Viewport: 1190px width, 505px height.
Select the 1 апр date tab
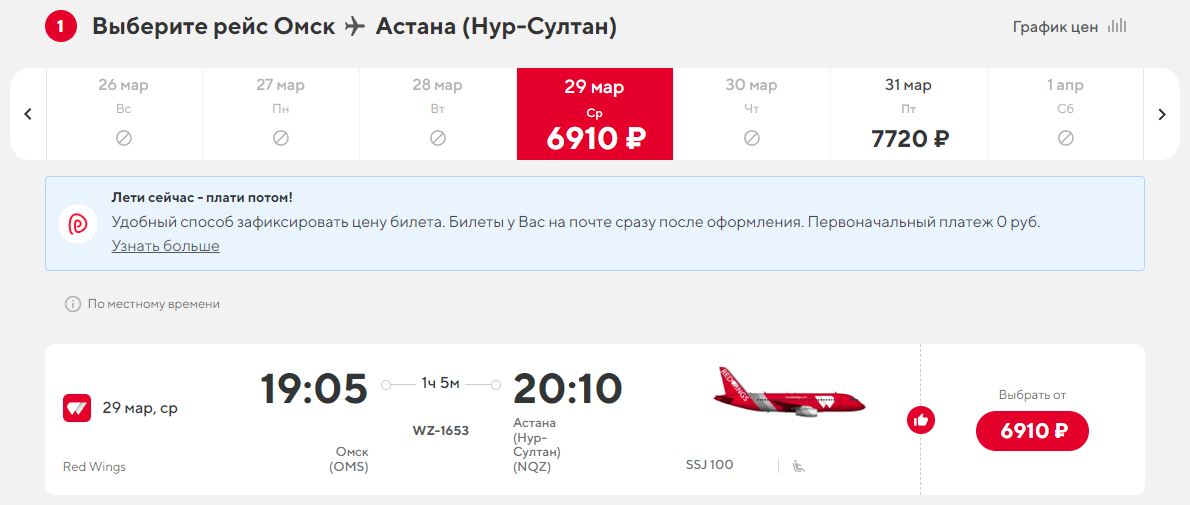pyautogui.click(x=1065, y=114)
